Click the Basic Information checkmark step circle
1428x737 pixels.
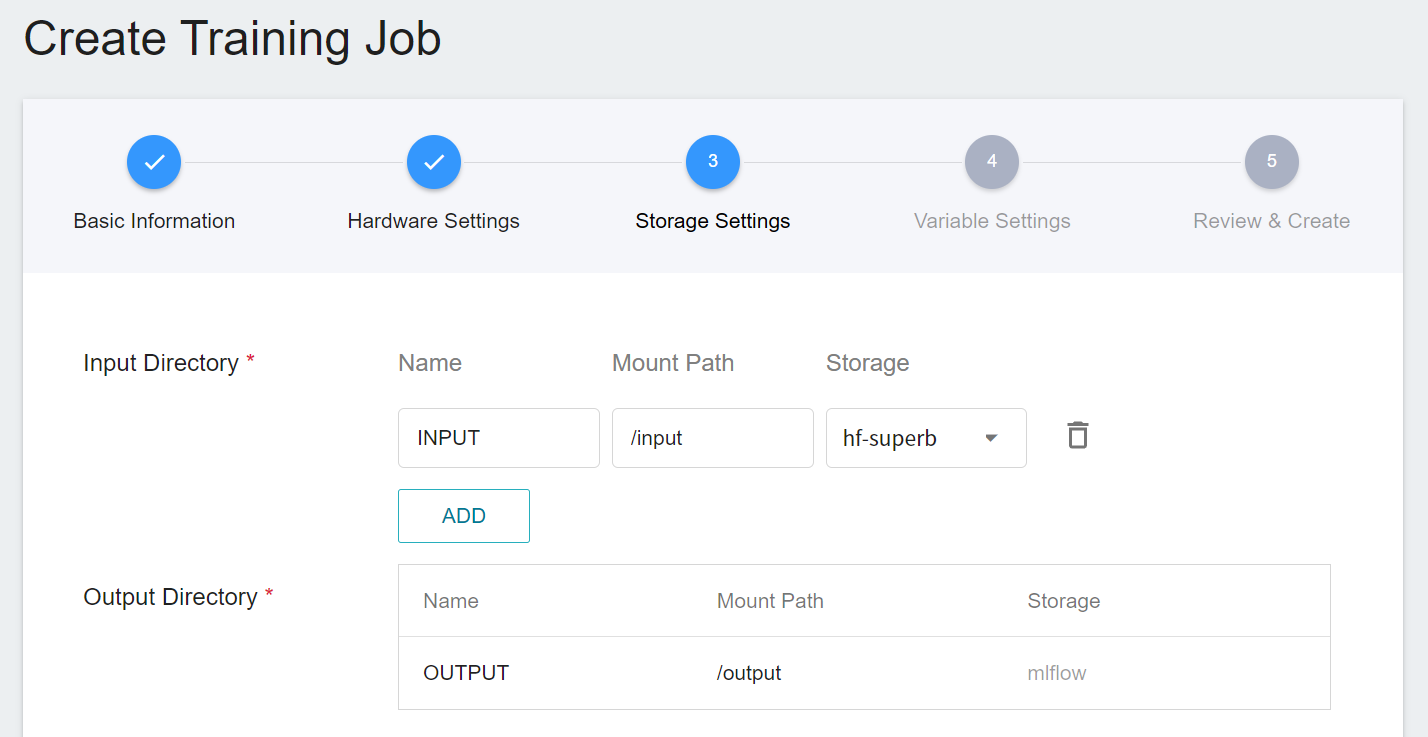(x=154, y=162)
